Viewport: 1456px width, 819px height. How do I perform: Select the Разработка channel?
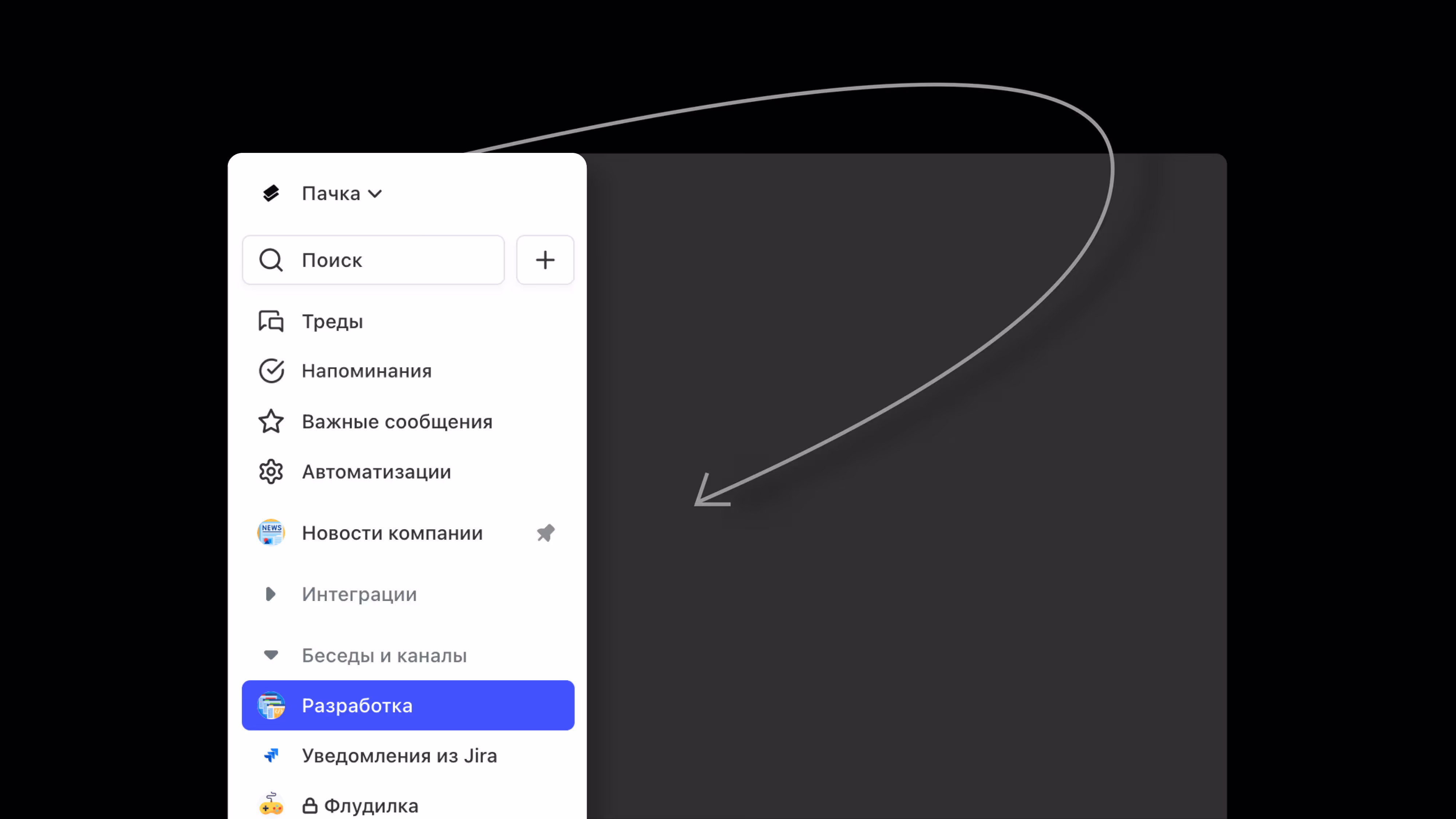(408, 705)
